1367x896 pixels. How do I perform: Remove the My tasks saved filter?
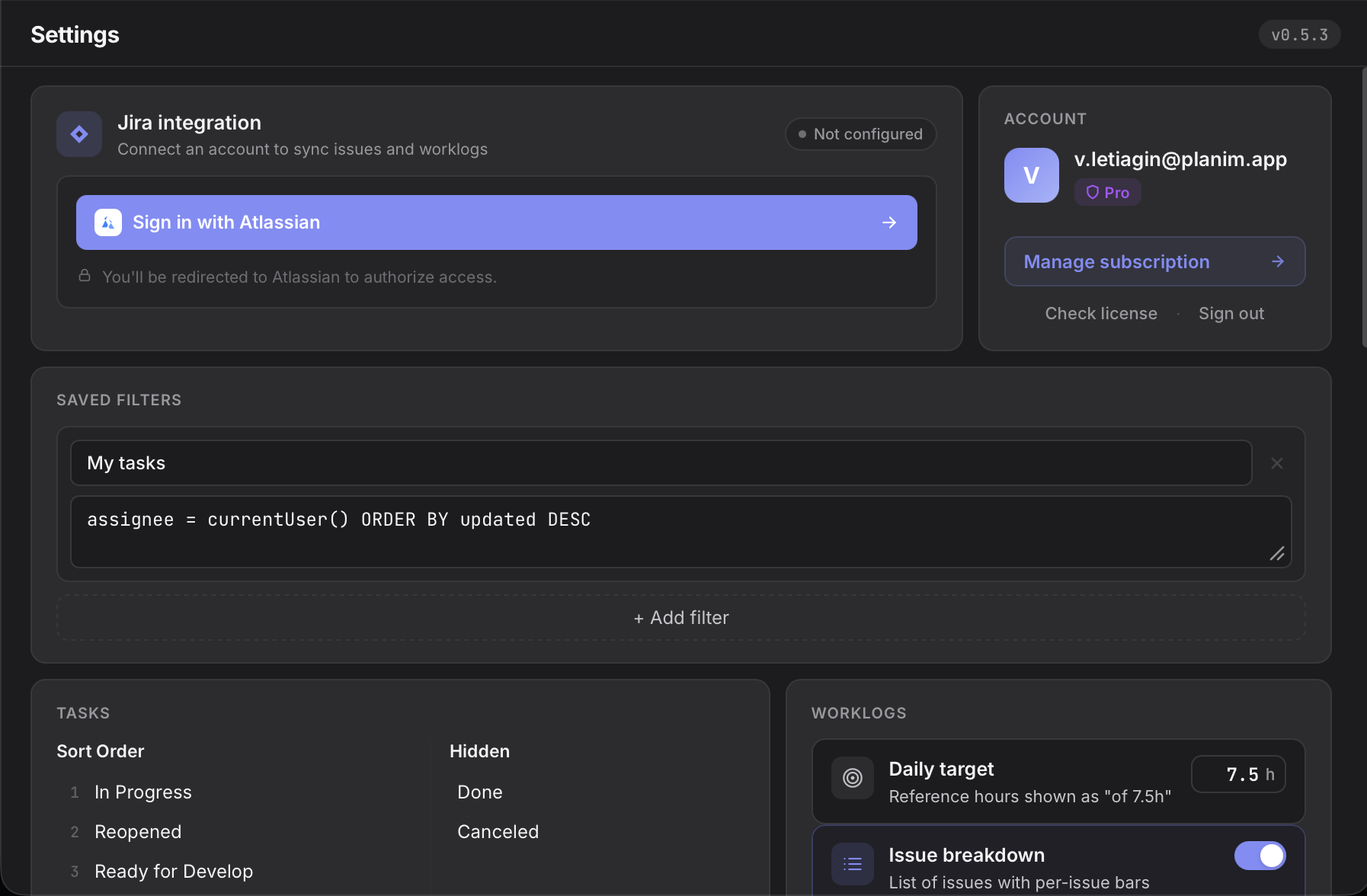pos(1277,463)
